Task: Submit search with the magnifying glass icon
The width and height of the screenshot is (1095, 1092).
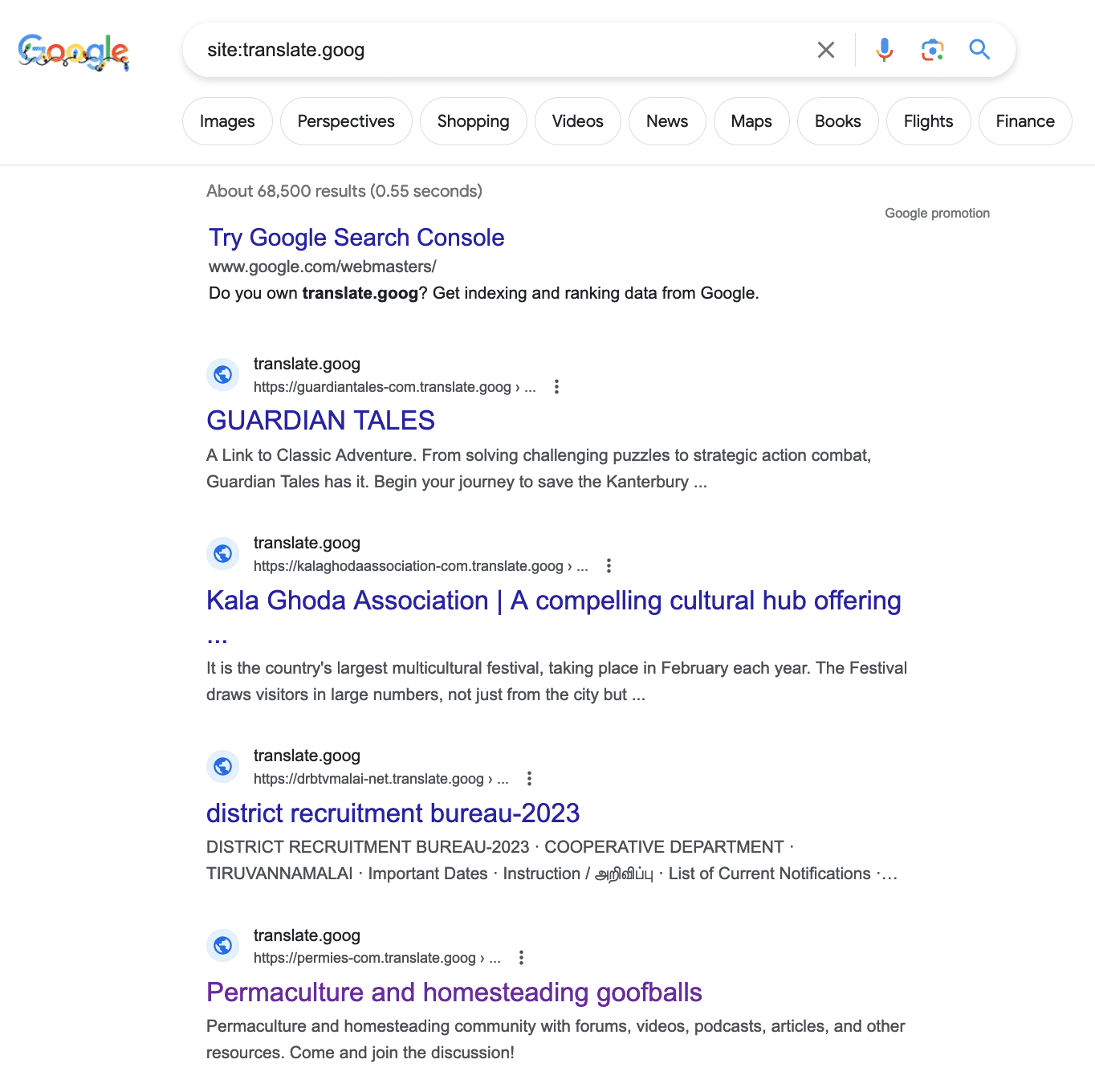Action: (x=979, y=50)
